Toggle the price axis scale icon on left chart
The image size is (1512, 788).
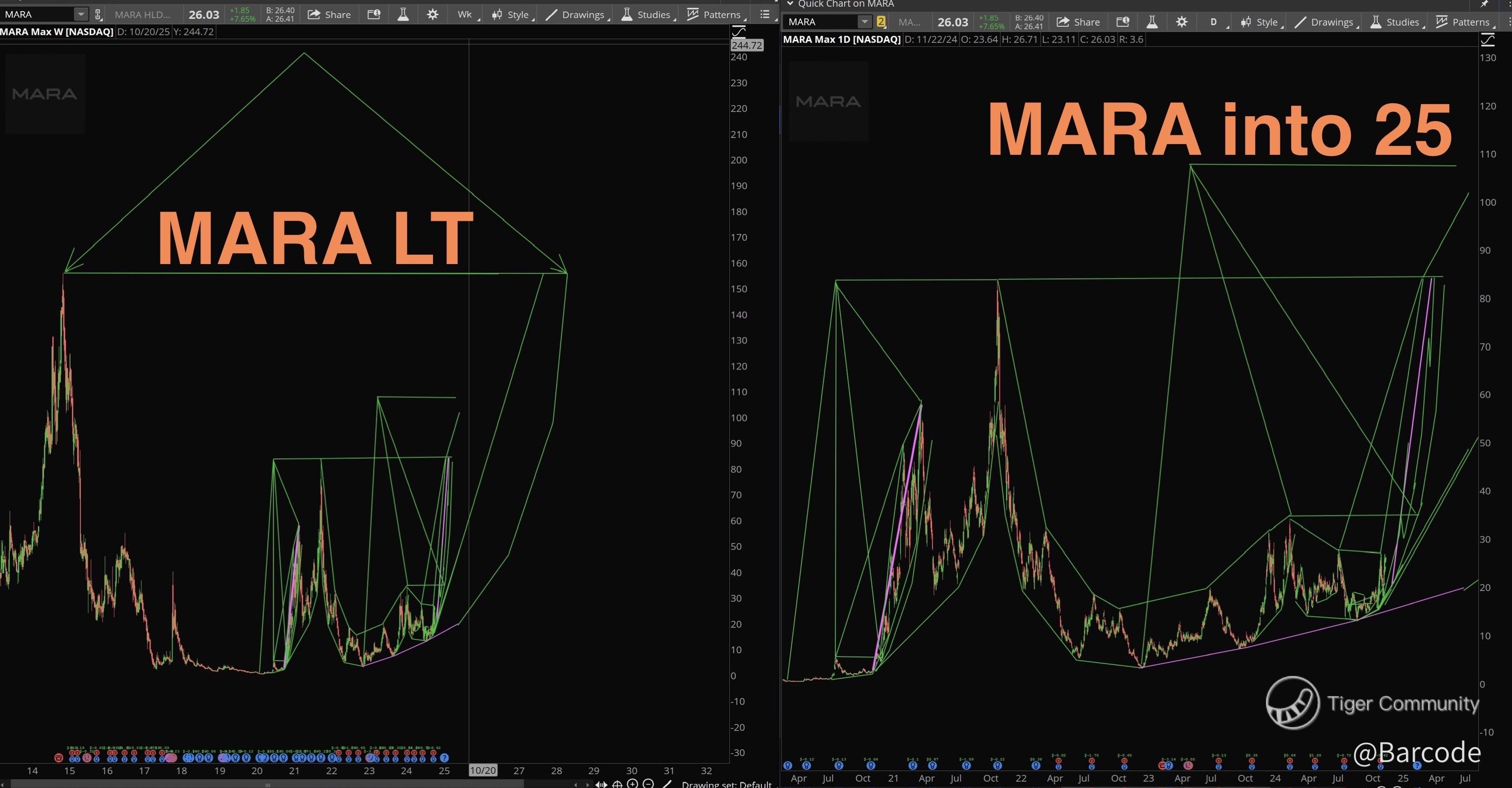pyautogui.click(x=739, y=32)
